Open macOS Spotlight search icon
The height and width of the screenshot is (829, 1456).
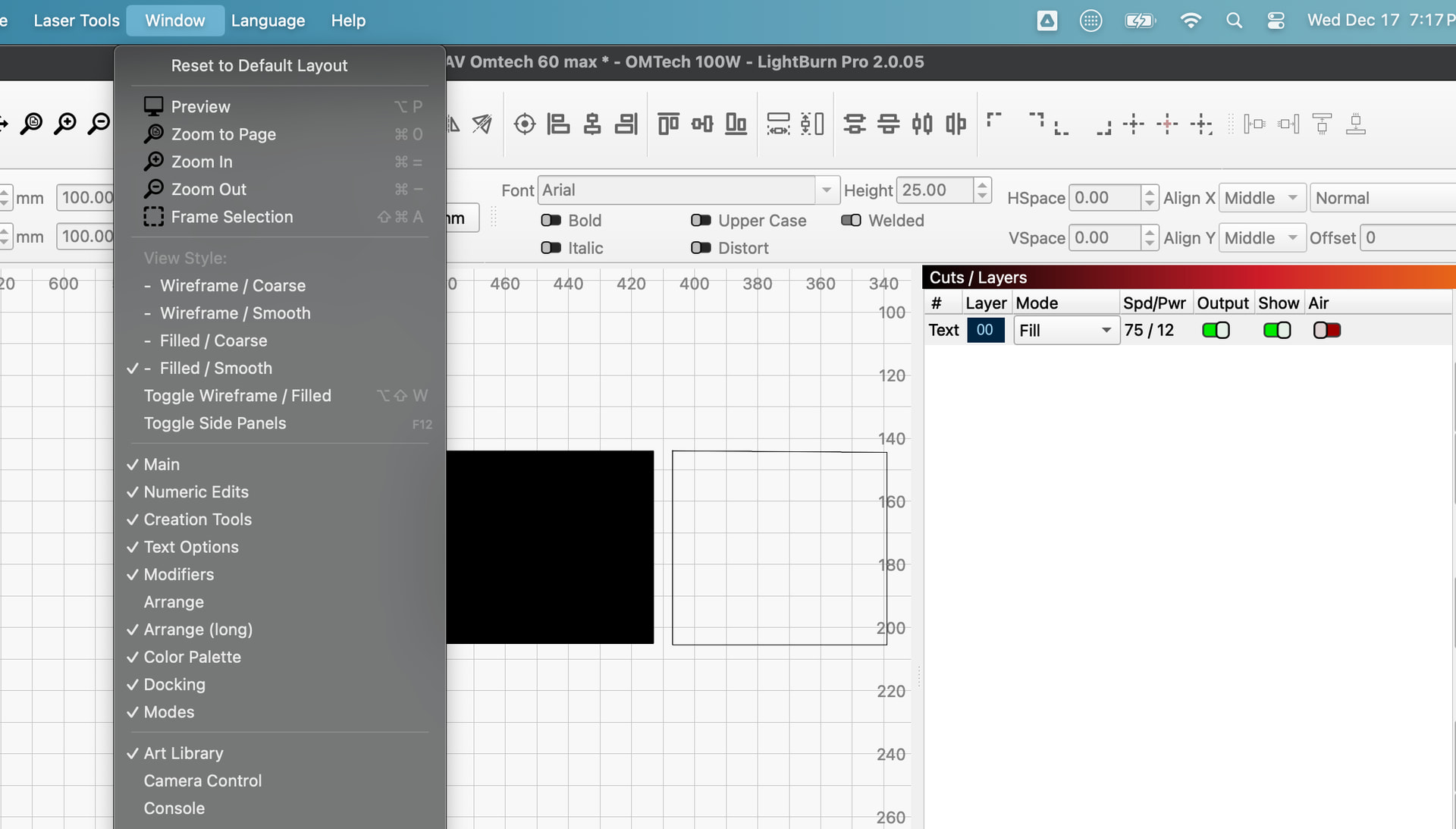click(1234, 20)
